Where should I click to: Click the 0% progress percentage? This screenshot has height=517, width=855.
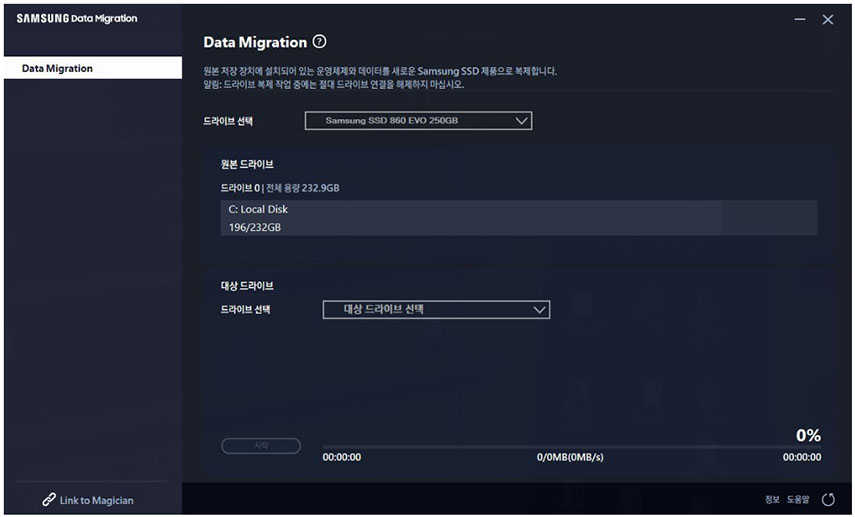coord(808,435)
